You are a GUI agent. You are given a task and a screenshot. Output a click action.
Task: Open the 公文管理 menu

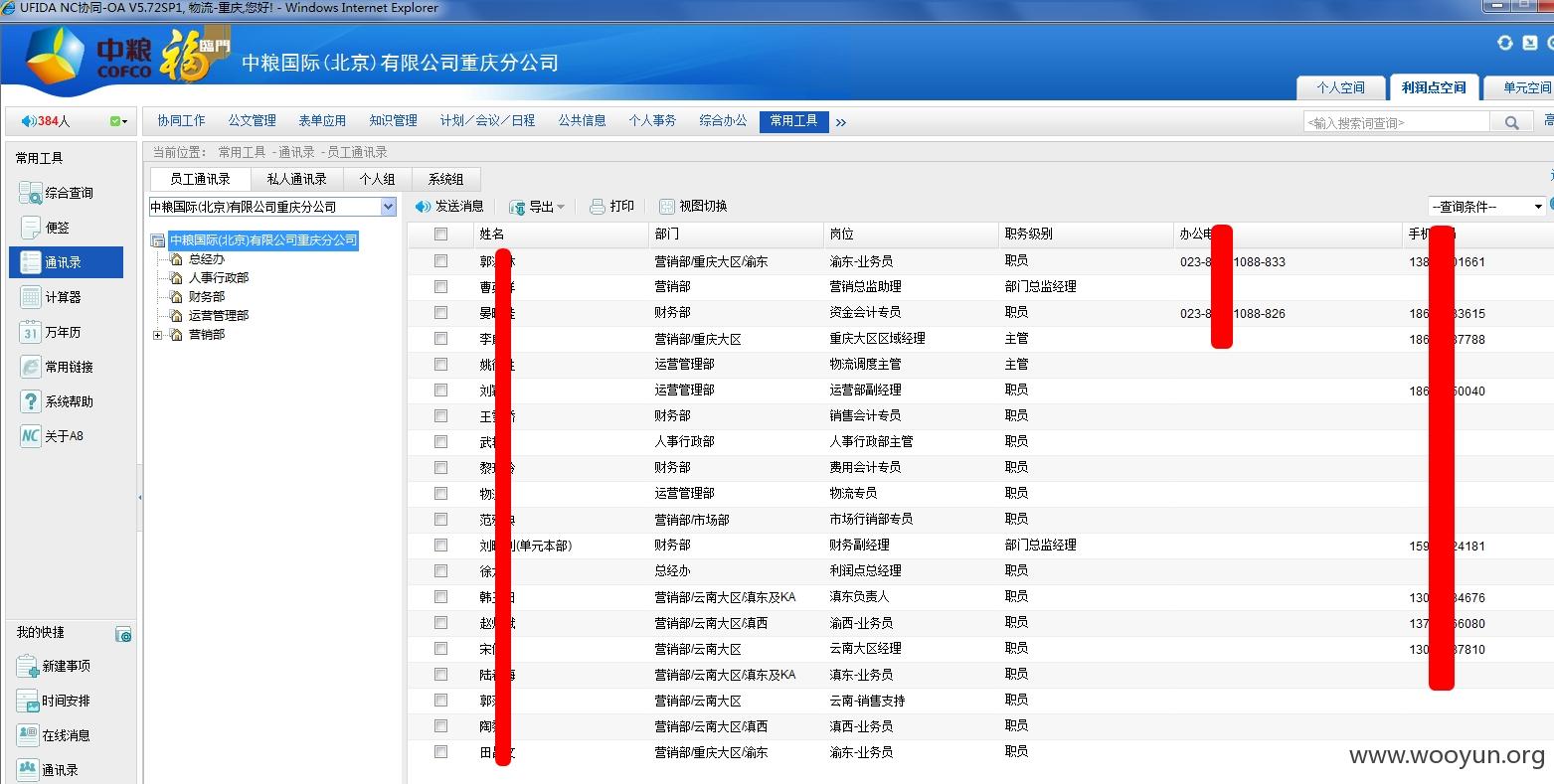pos(253,121)
